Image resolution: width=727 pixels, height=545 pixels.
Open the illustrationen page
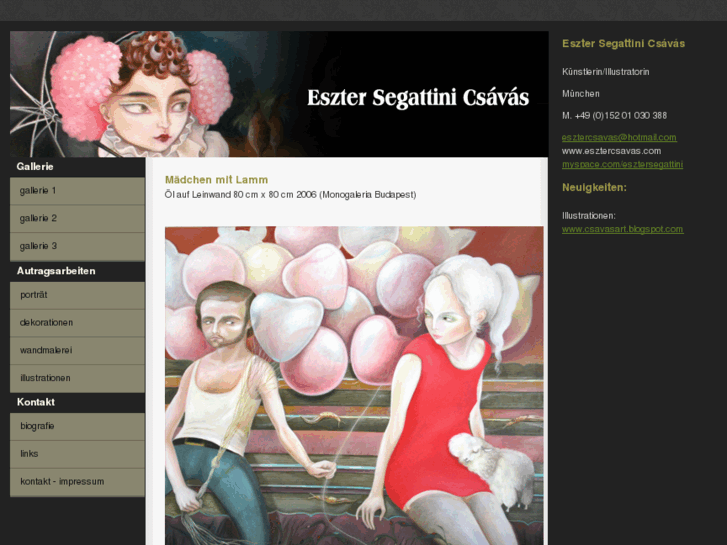tap(77, 378)
